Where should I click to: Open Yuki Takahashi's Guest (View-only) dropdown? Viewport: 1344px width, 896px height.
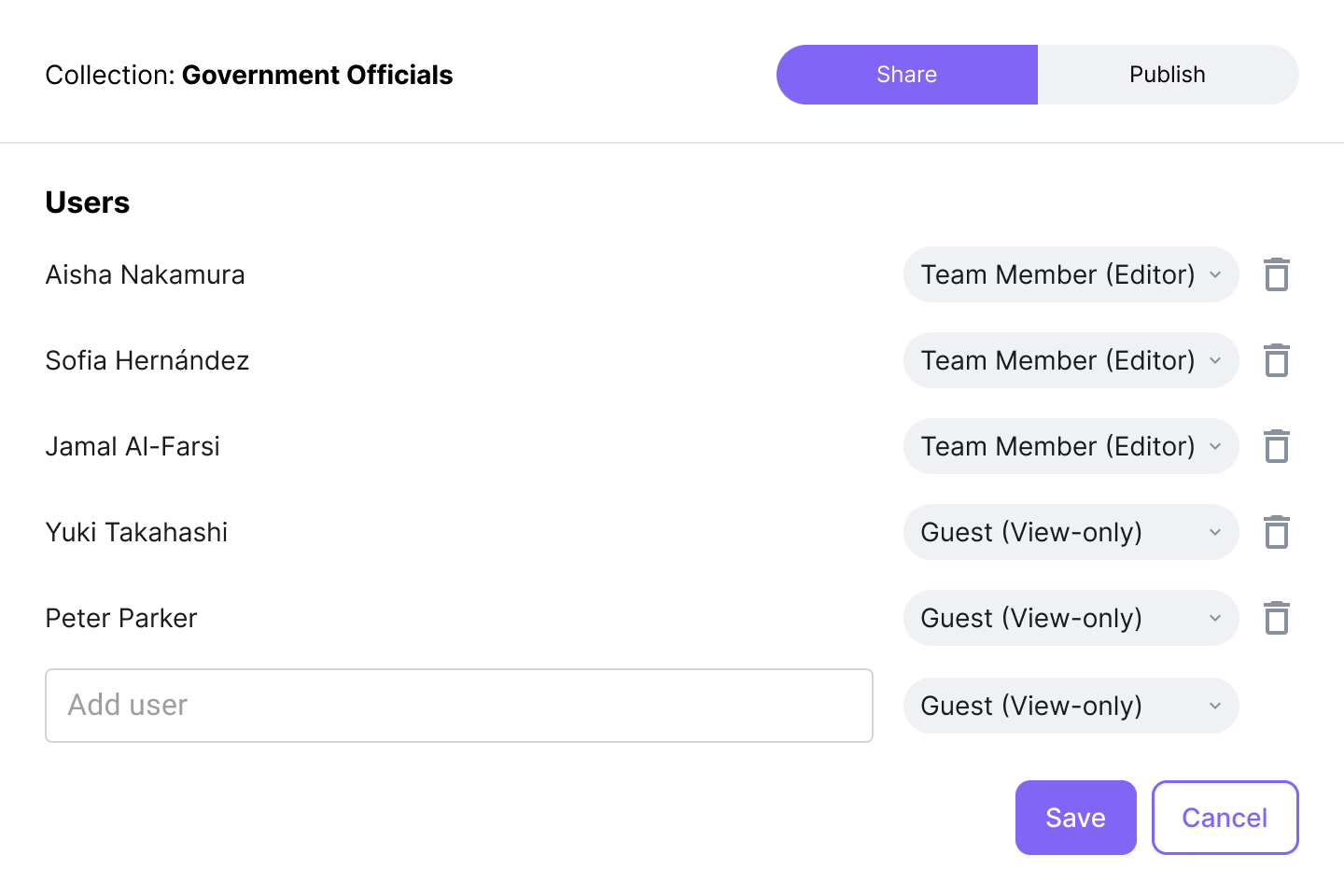(x=1070, y=532)
